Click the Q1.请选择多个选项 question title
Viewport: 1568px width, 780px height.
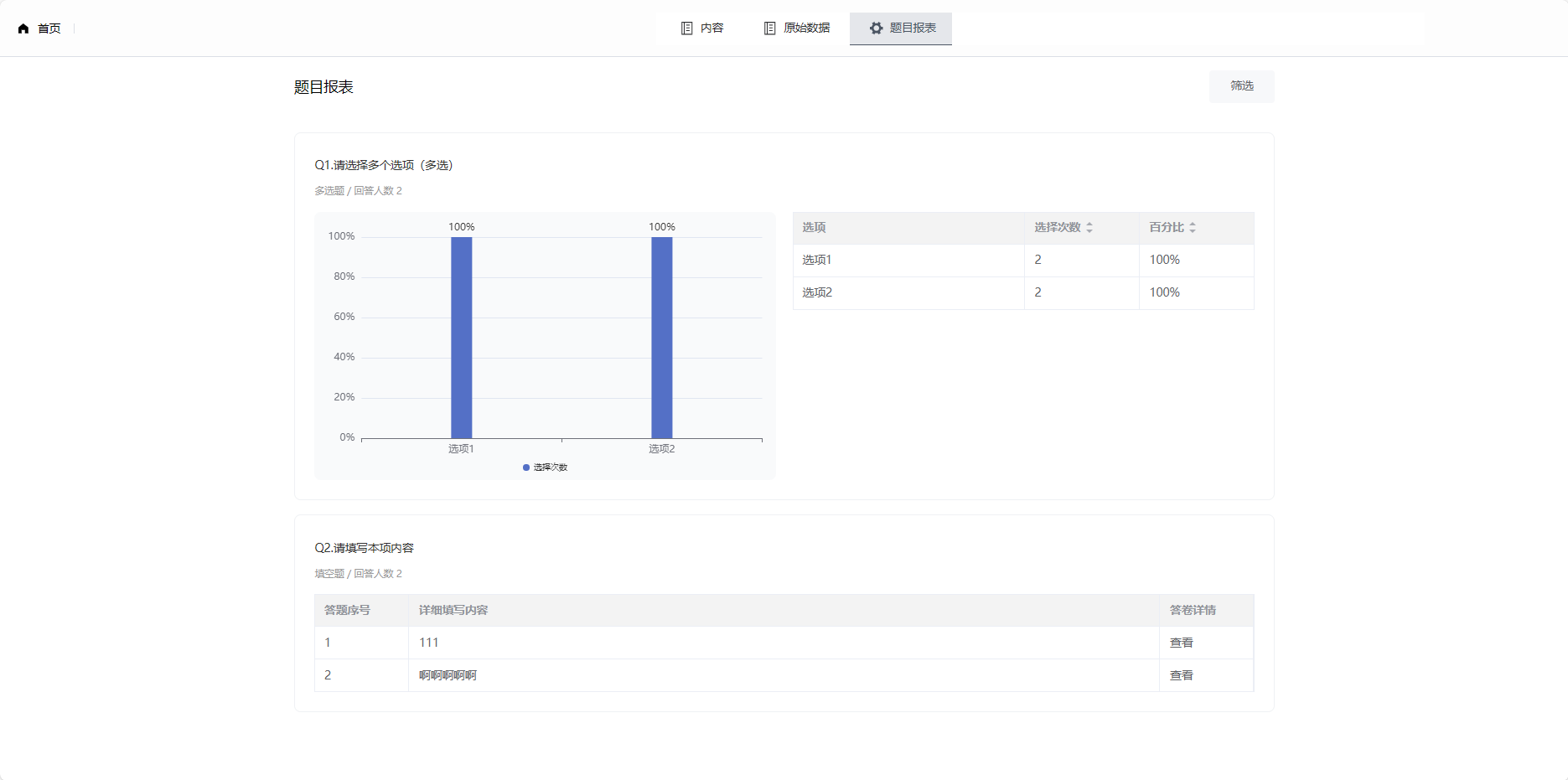click(x=384, y=166)
